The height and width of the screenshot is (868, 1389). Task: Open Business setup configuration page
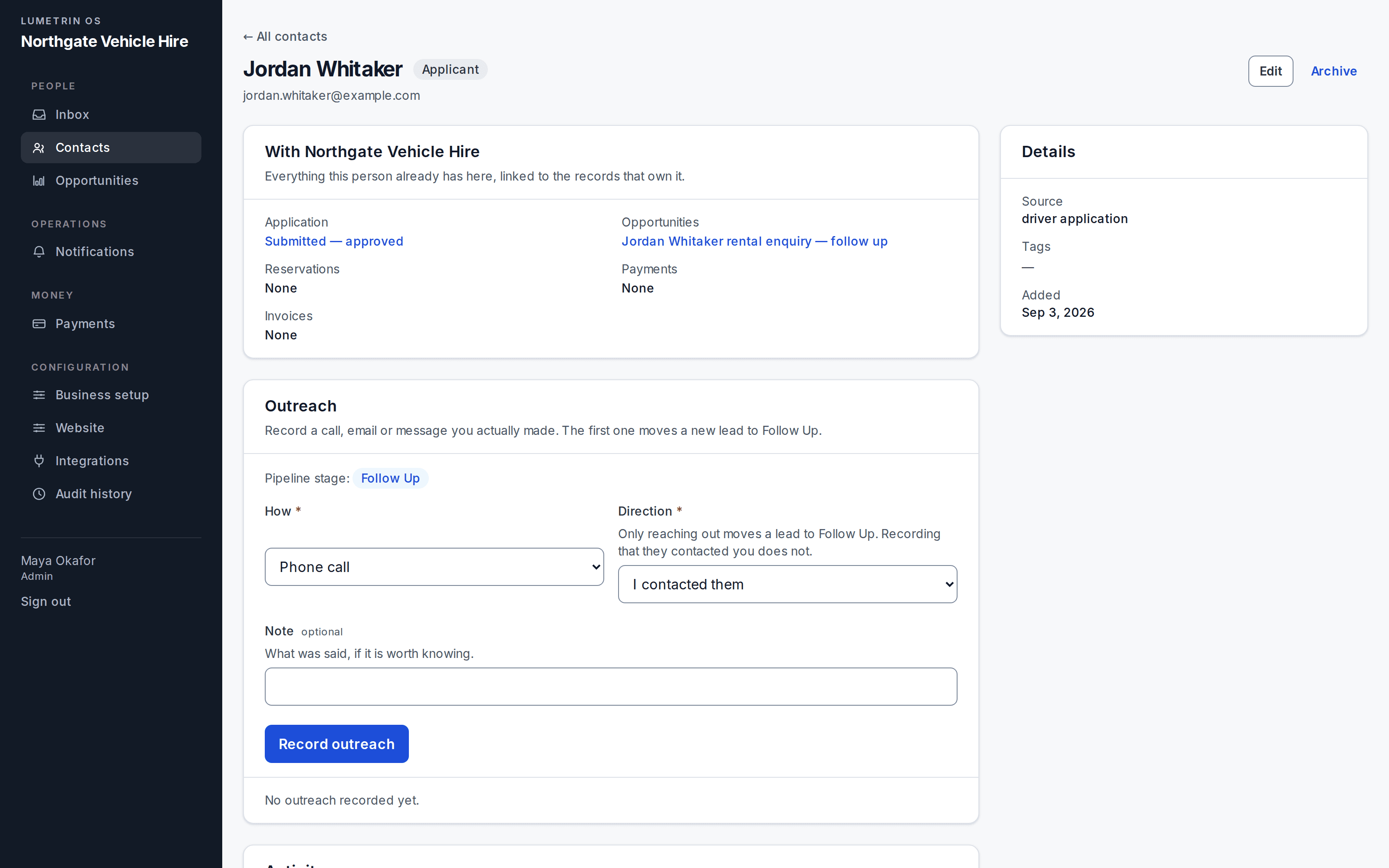(x=111, y=395)
